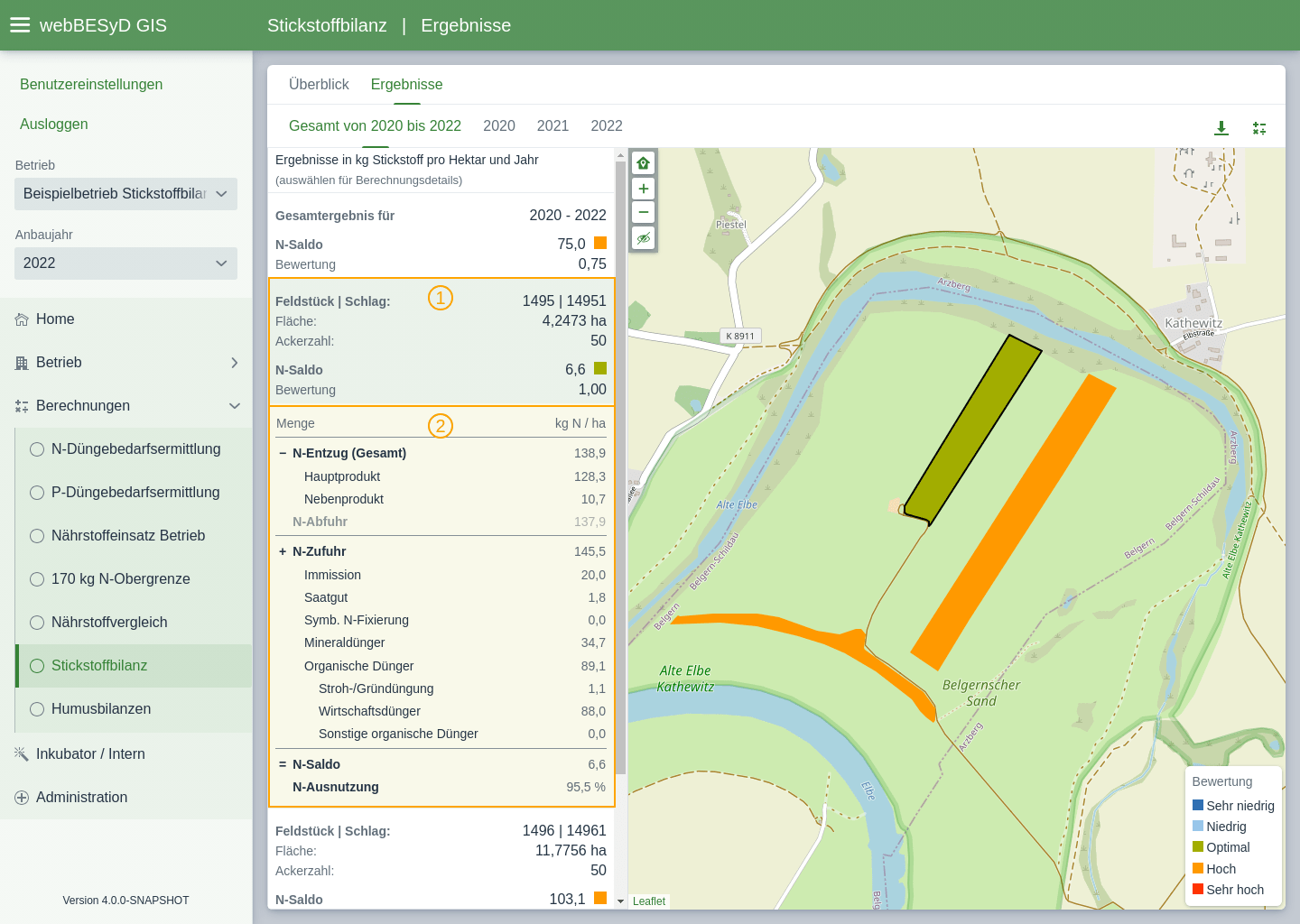Click the scrollbar down arrow in results panel
The width and height of the screenshot is (1300, 924).
click(620, 901)
